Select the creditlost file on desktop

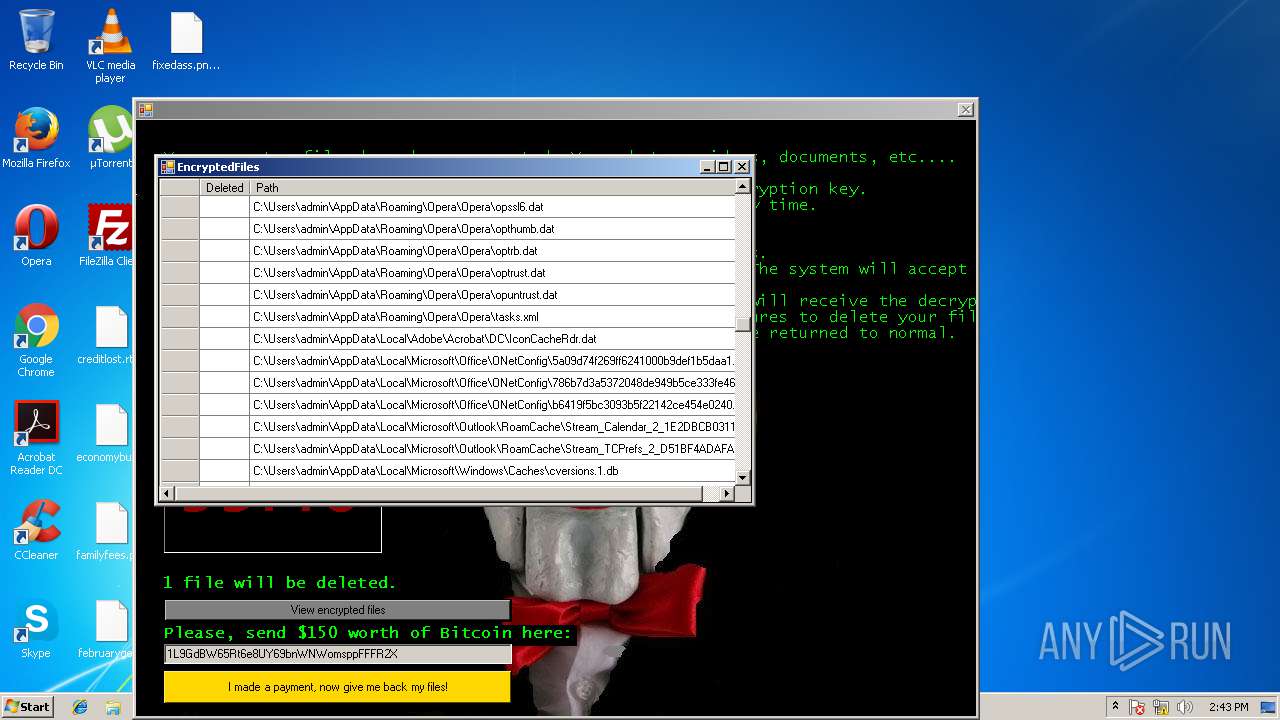click(108, 334)
